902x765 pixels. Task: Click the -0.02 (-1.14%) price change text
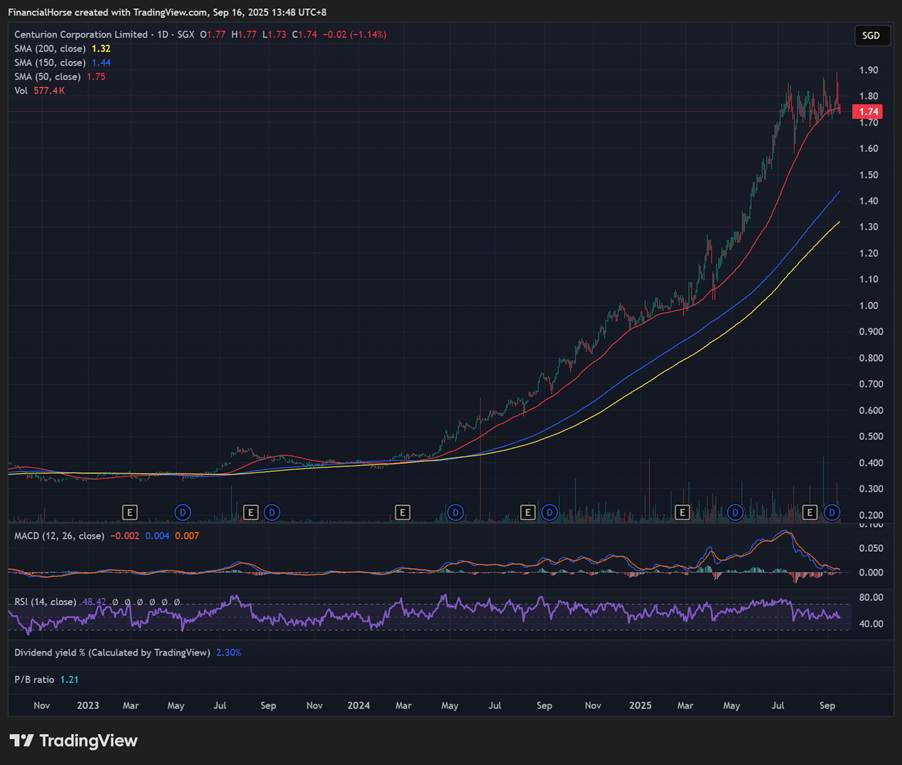click(x=354, y=35)
